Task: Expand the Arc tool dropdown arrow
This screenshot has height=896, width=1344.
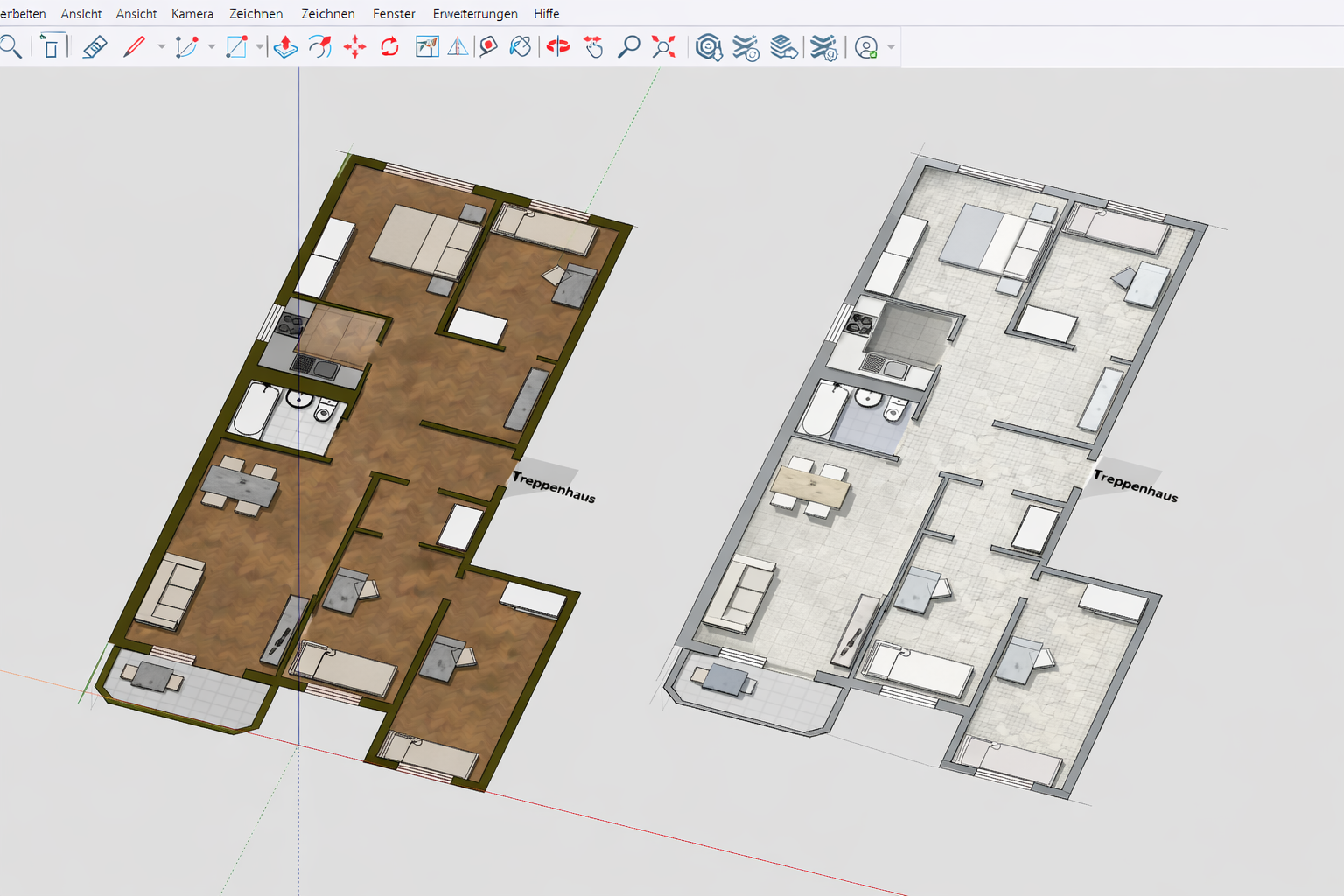Action: point(211,46)
